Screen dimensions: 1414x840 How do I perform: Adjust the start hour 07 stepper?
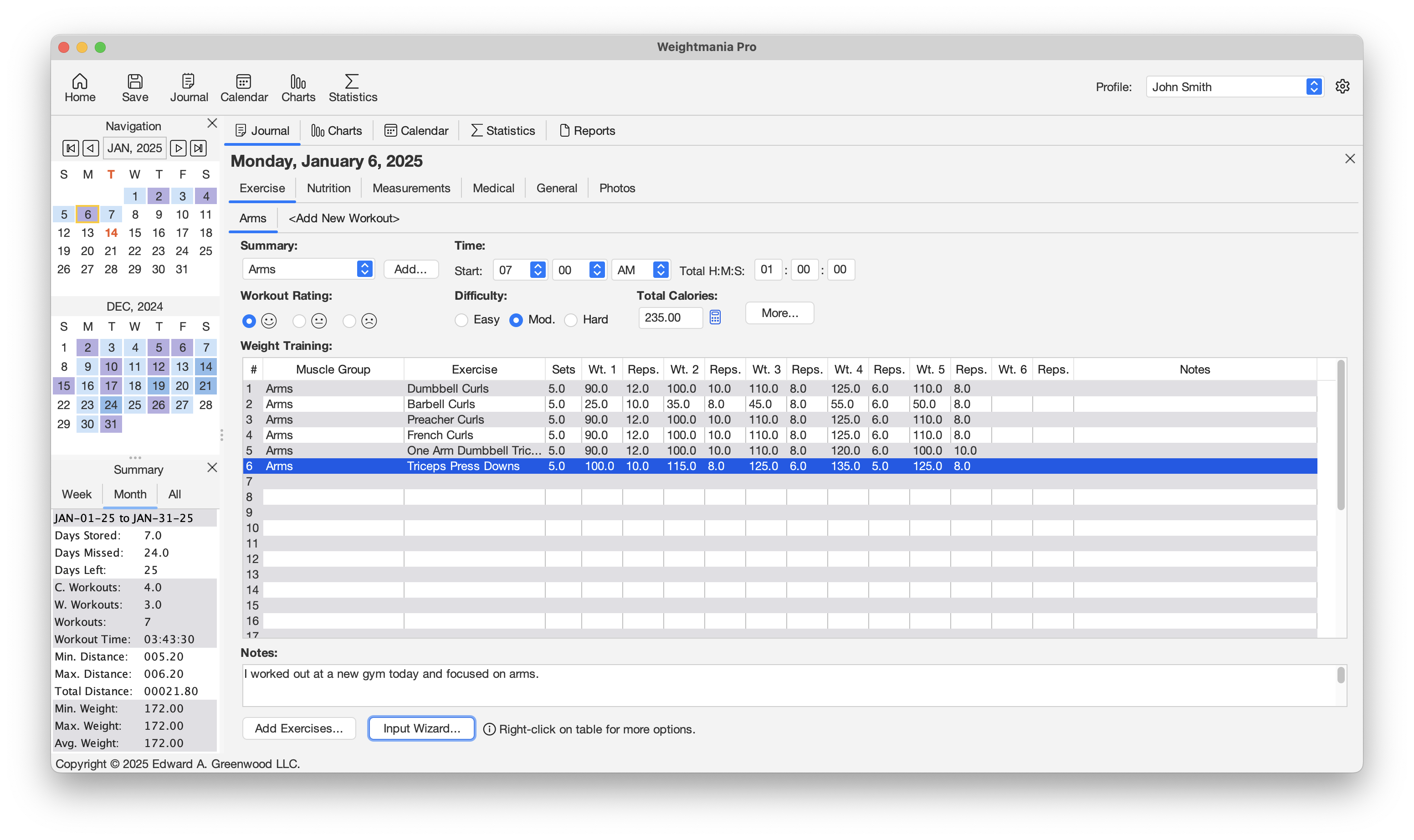click(x=537, y=270)
